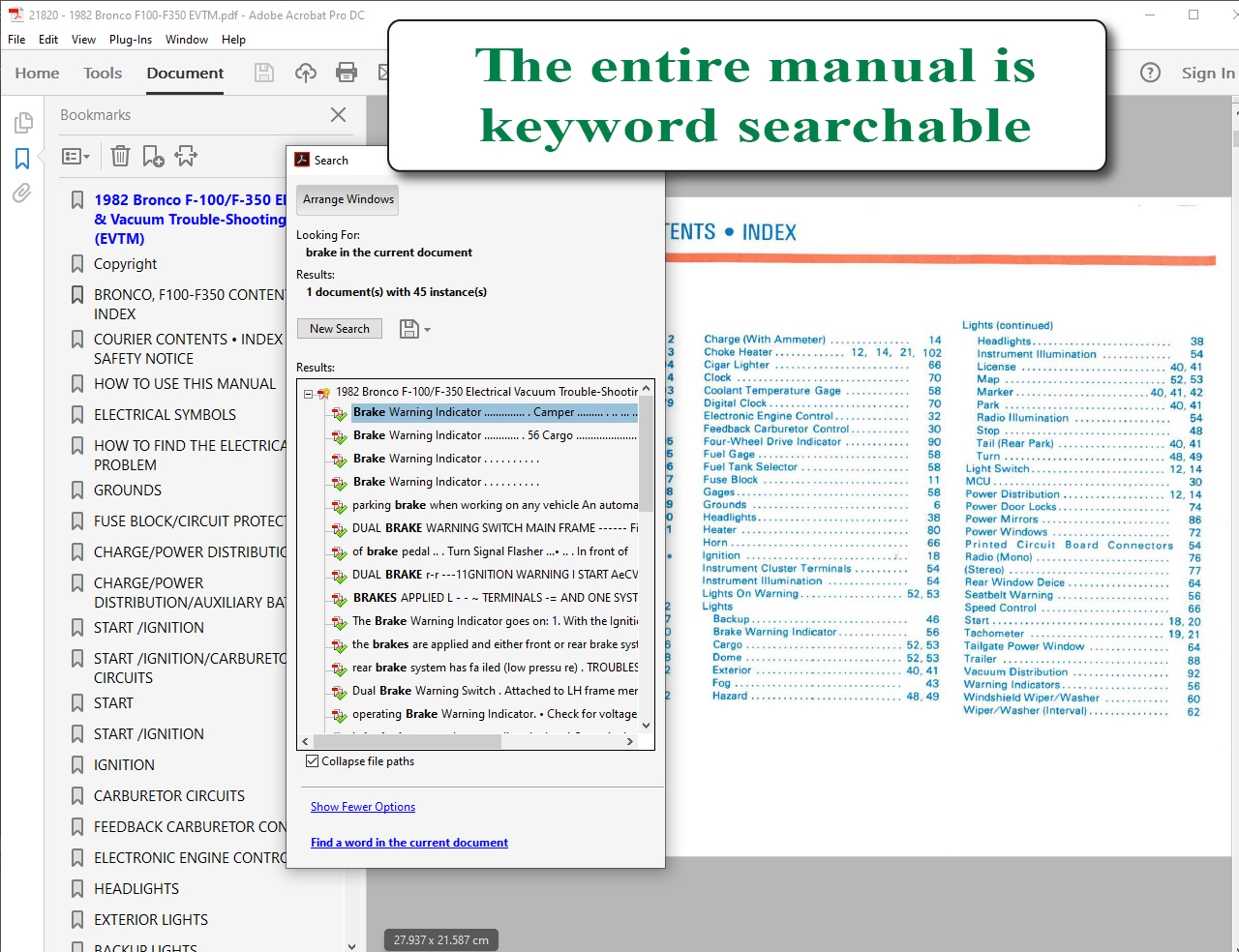This screenshot has height=952, width=1239.
Task: Select the Document tab
Action: (185, 74)
